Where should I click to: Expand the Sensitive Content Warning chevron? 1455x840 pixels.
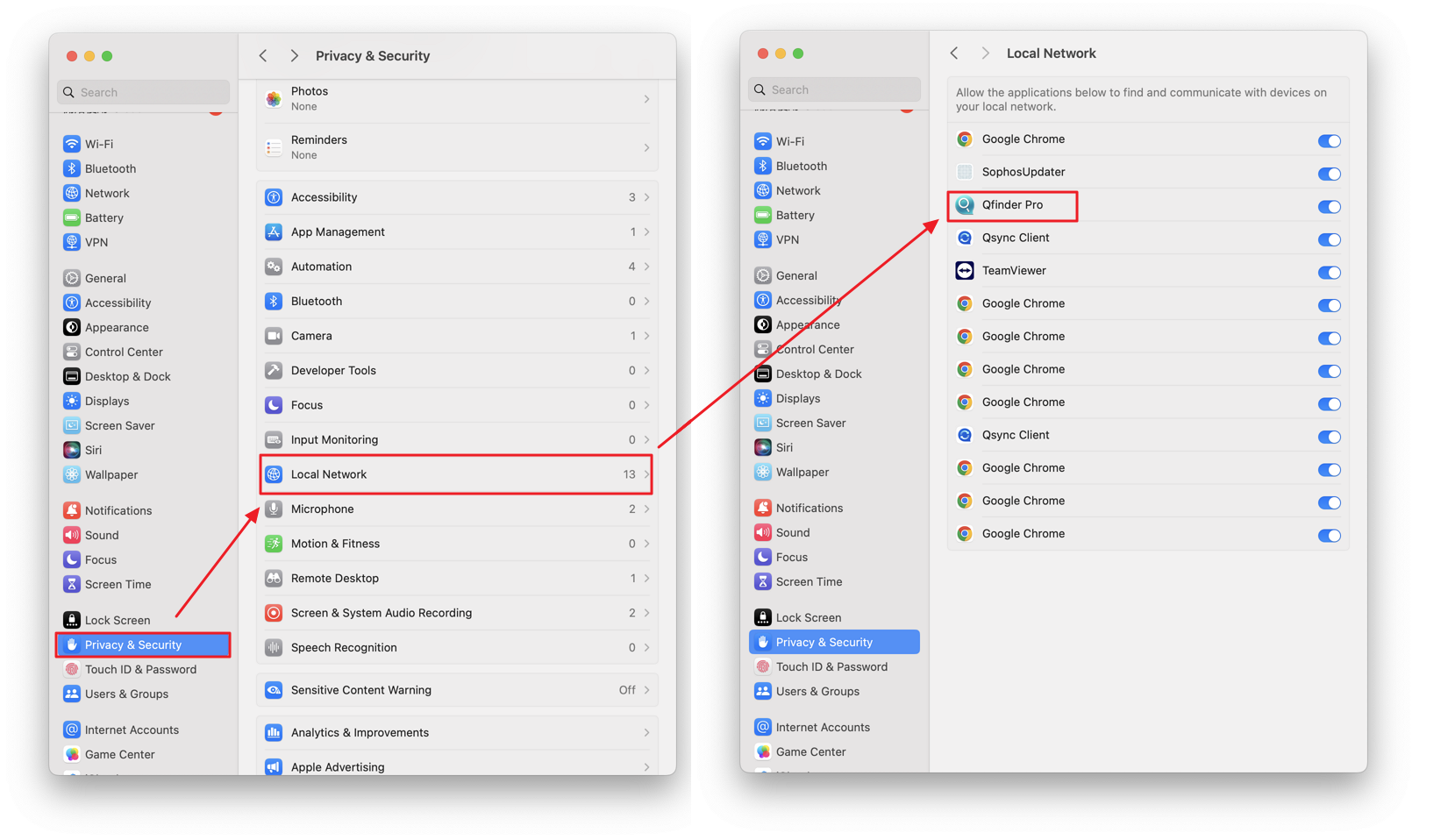point(646,690)
